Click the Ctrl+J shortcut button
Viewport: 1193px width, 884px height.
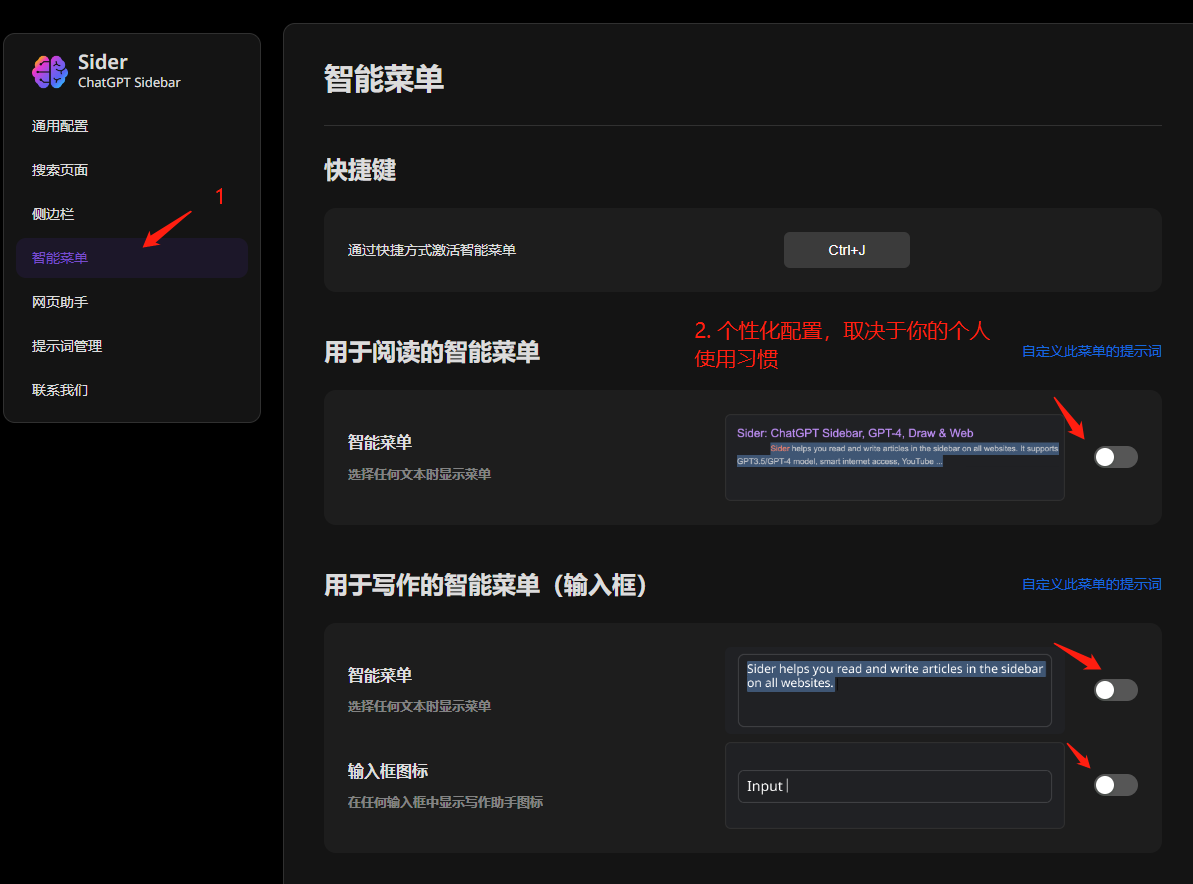coord(846,250)
